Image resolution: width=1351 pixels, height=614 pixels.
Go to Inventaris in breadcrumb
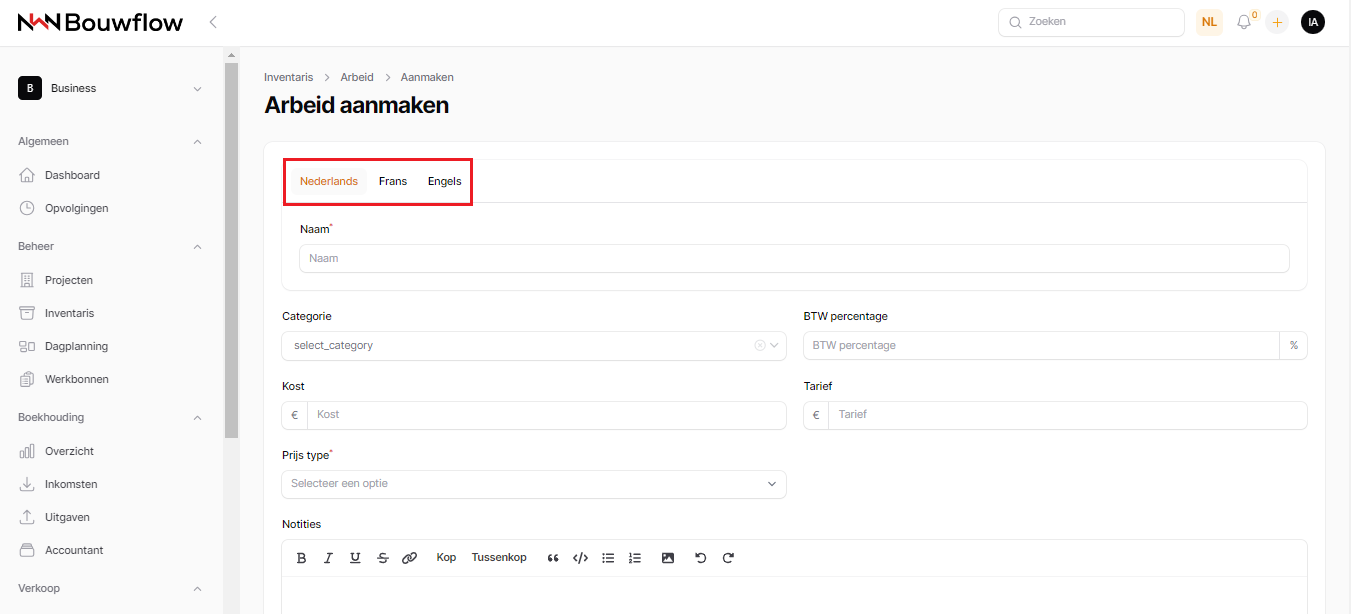[x=288, y=77]
